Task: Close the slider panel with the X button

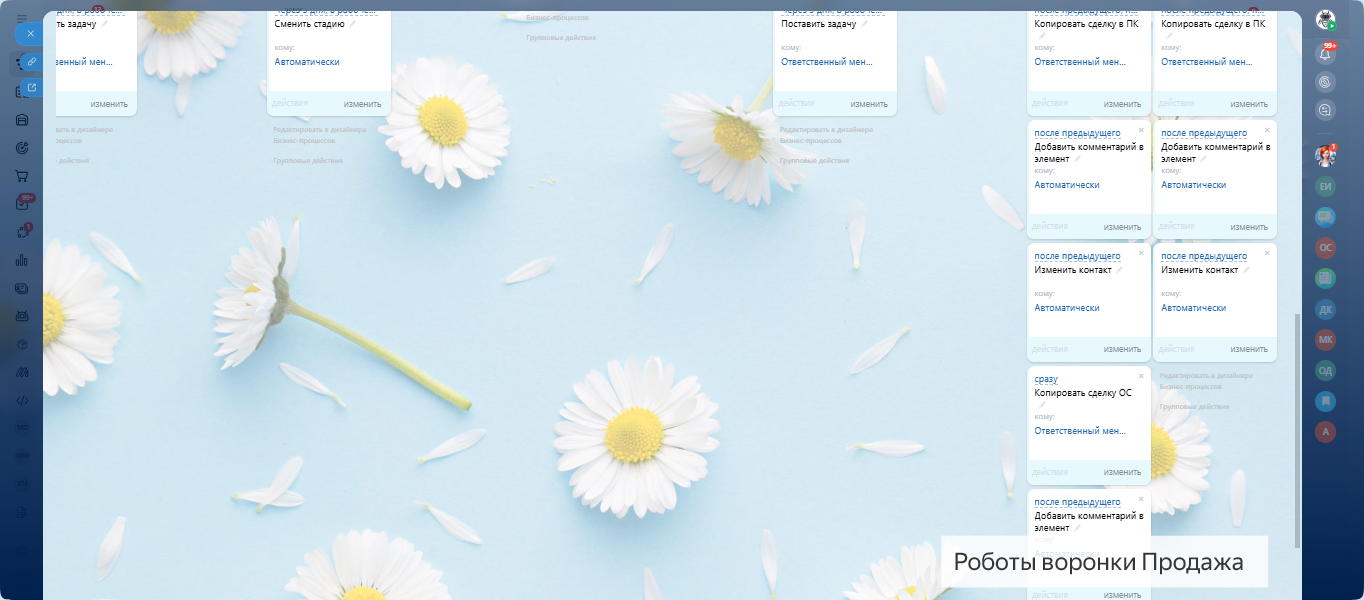Action: pos(31,33)
